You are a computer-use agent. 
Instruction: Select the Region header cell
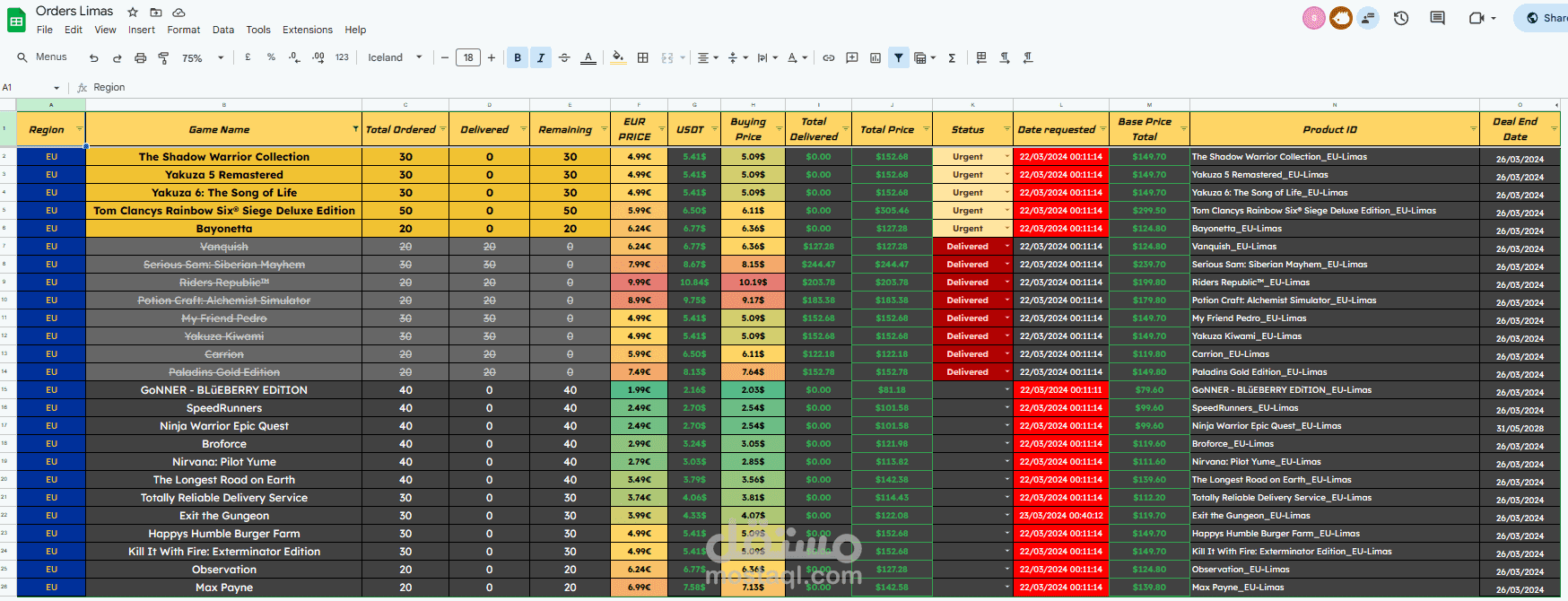click(x=51, y=129)
